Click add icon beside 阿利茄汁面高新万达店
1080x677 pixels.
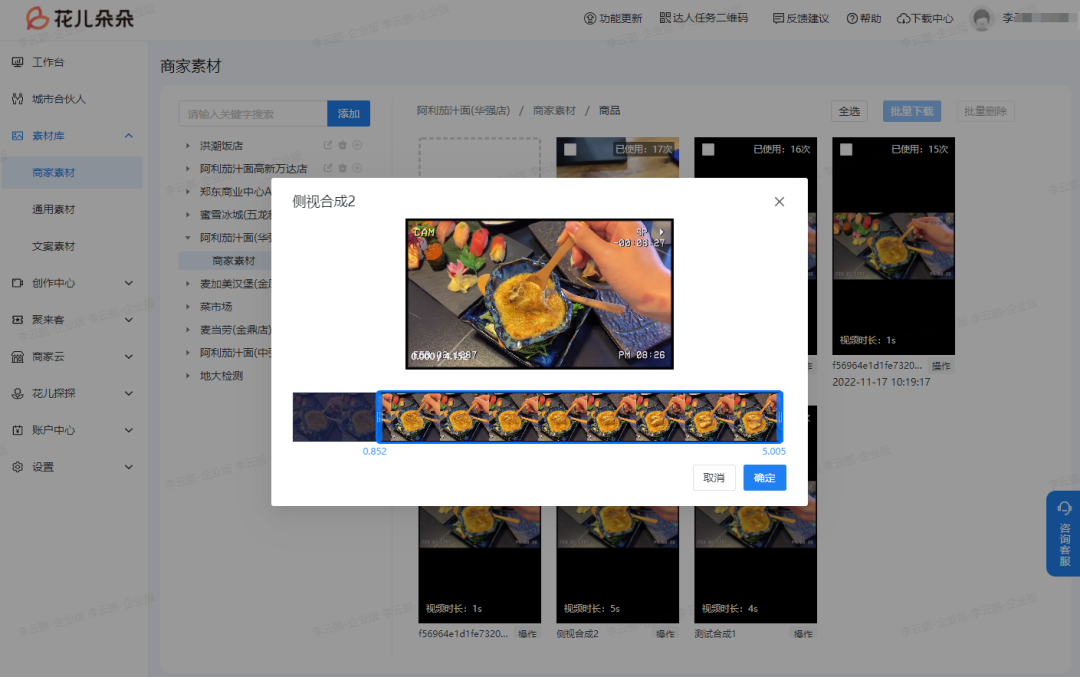click(357, 168)
